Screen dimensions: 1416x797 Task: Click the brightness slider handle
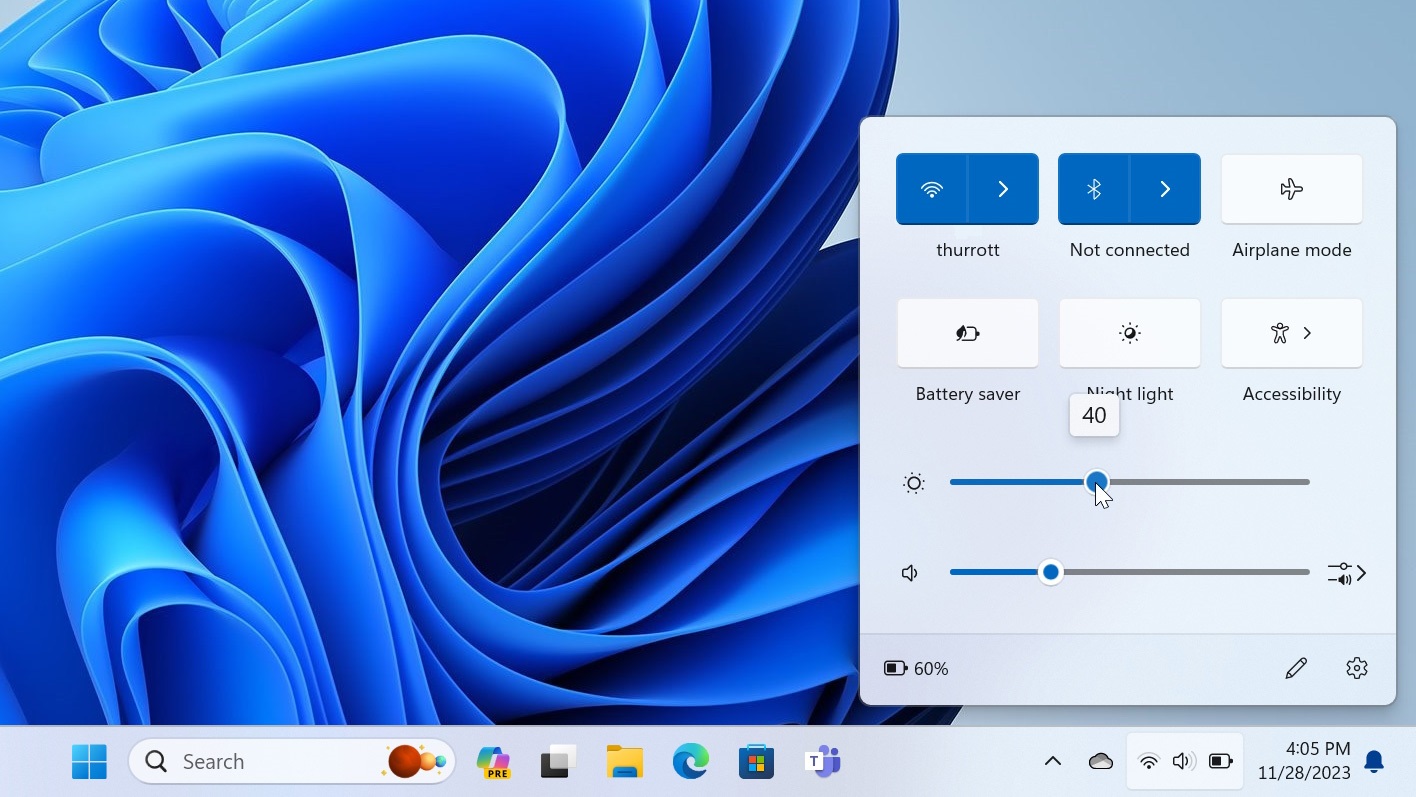coord(1097,482)
